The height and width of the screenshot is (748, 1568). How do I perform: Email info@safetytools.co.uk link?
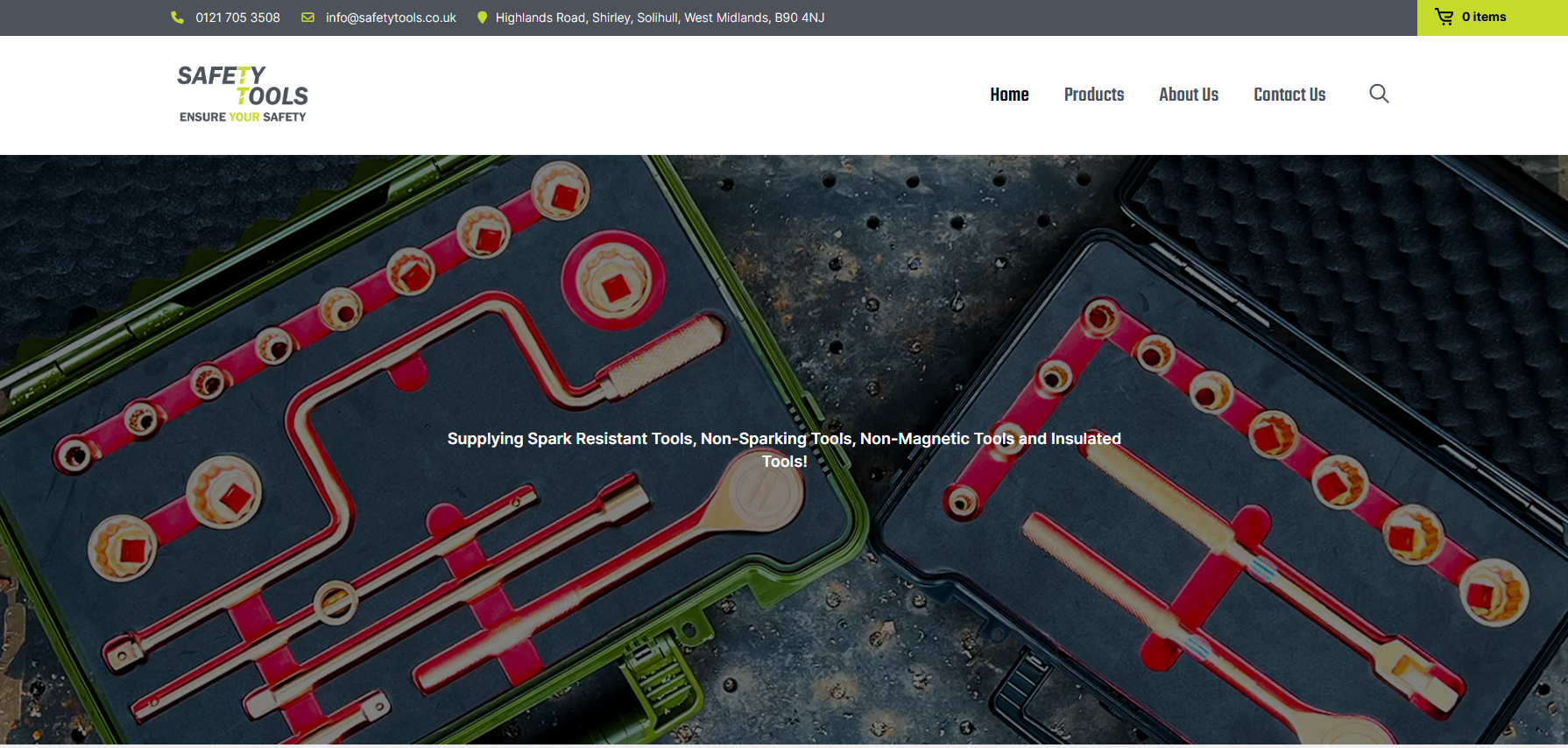391,18
